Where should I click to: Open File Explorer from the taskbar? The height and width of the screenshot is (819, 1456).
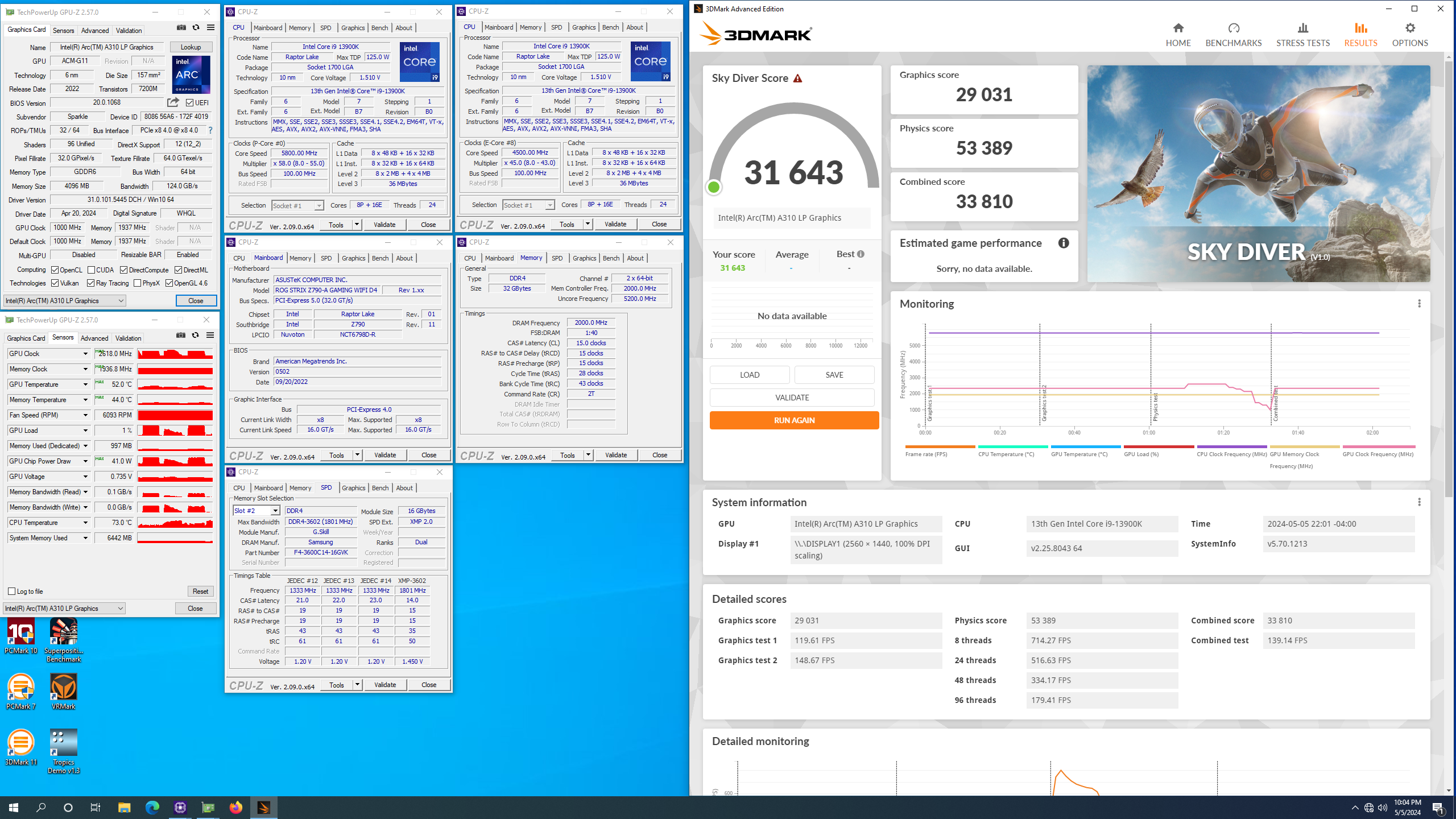[x=124, y=807]
